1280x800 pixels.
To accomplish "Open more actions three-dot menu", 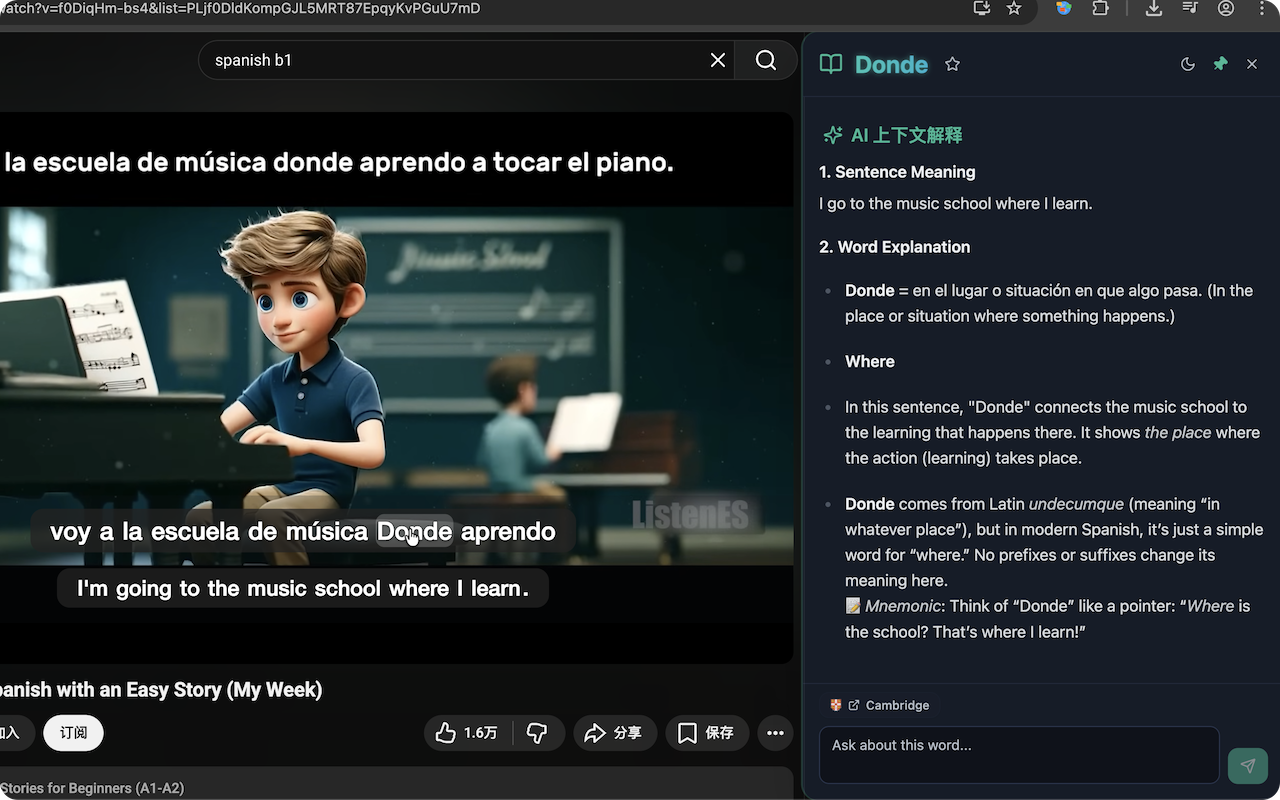I will click(x=775, y=733).
